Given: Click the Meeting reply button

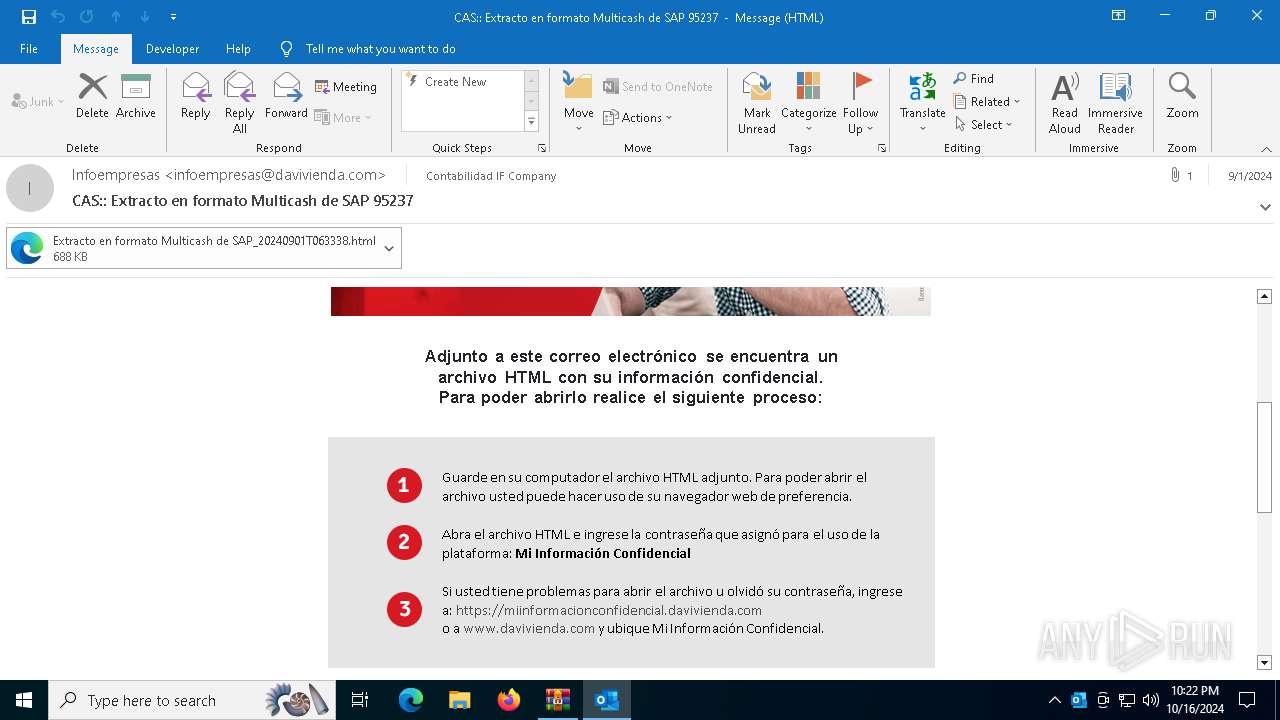Looking at the screenshot, I should click(x=346, y=87).
